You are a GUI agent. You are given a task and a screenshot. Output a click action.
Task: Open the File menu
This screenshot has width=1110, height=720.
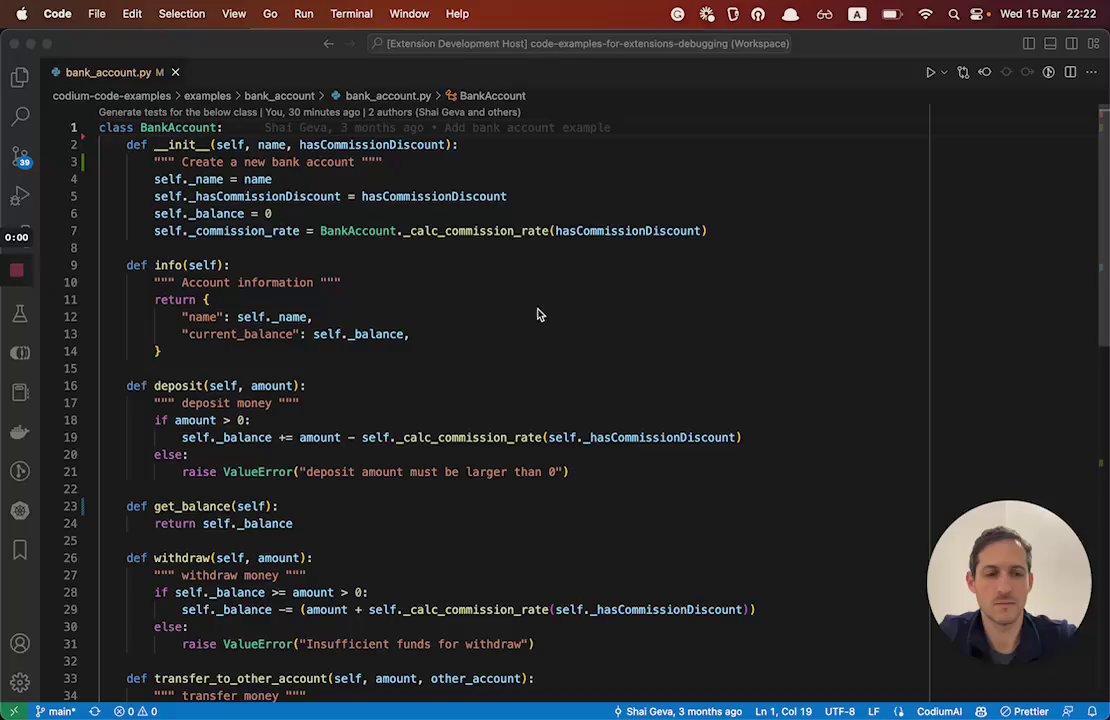(97, 13)
